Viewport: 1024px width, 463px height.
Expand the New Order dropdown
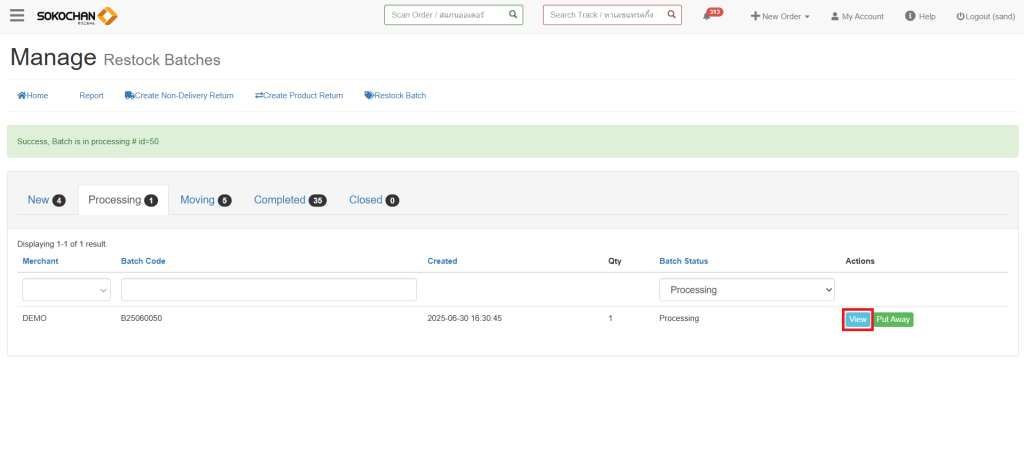[x=780, y=17]
